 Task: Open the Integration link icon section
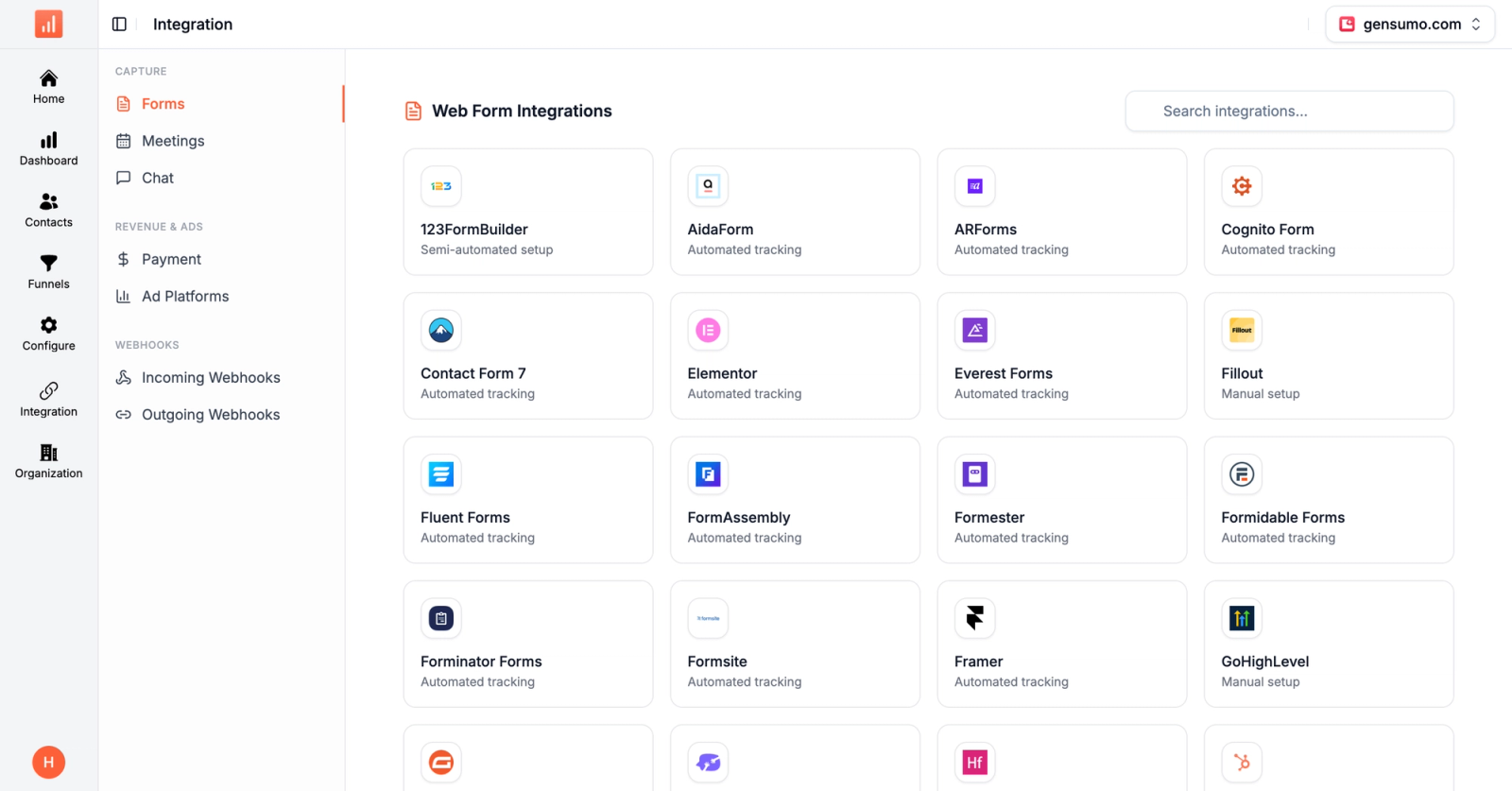(x=49, y=400)
